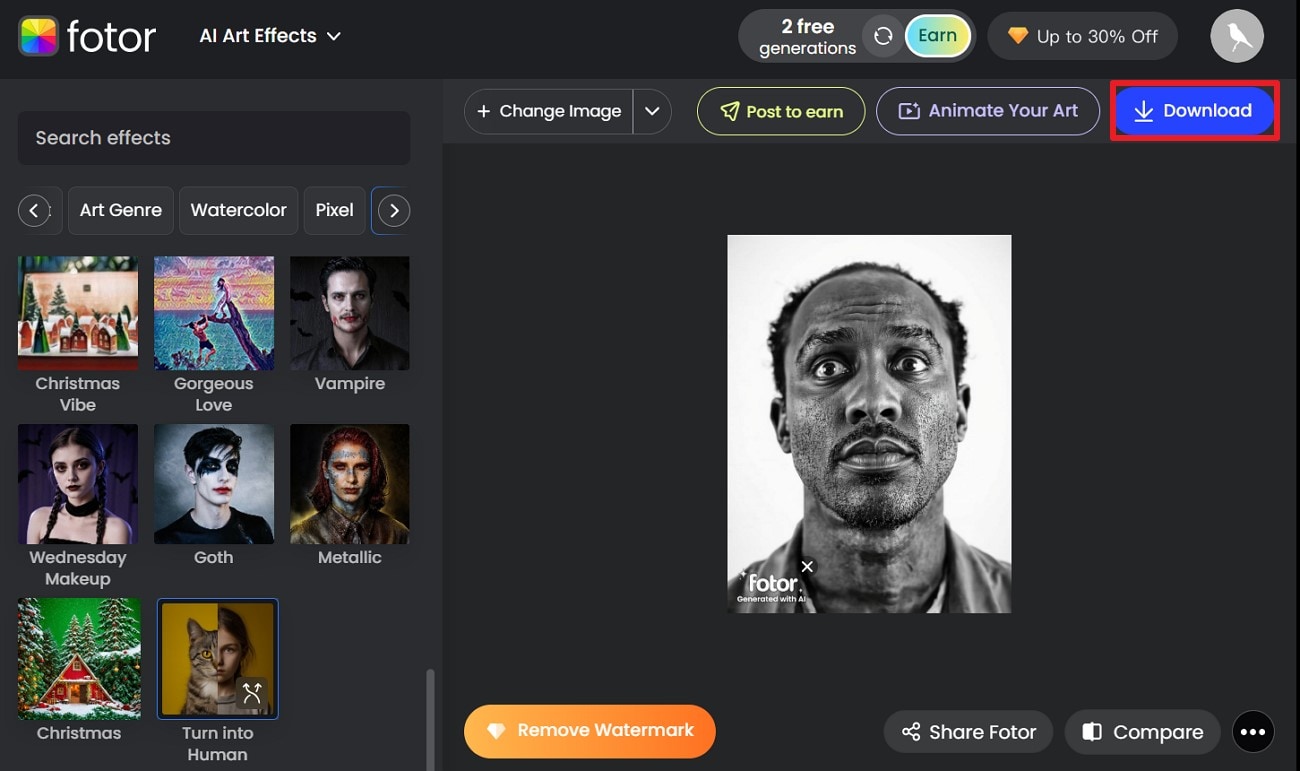Click the Fotor logo icon
1300x771 pixels.
coord(38,37)
